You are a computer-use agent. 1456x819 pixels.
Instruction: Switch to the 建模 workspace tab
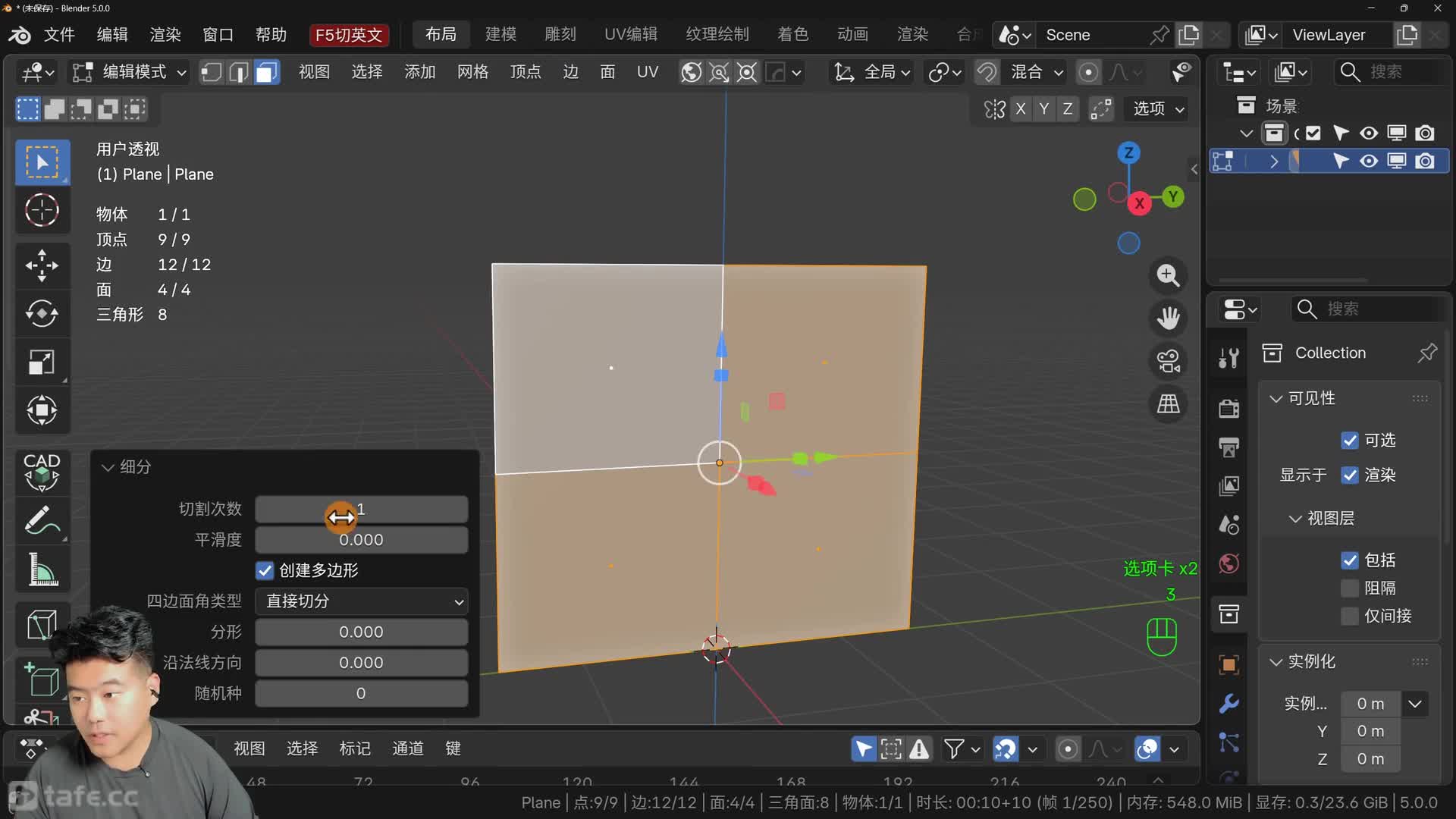click(500, 34)
